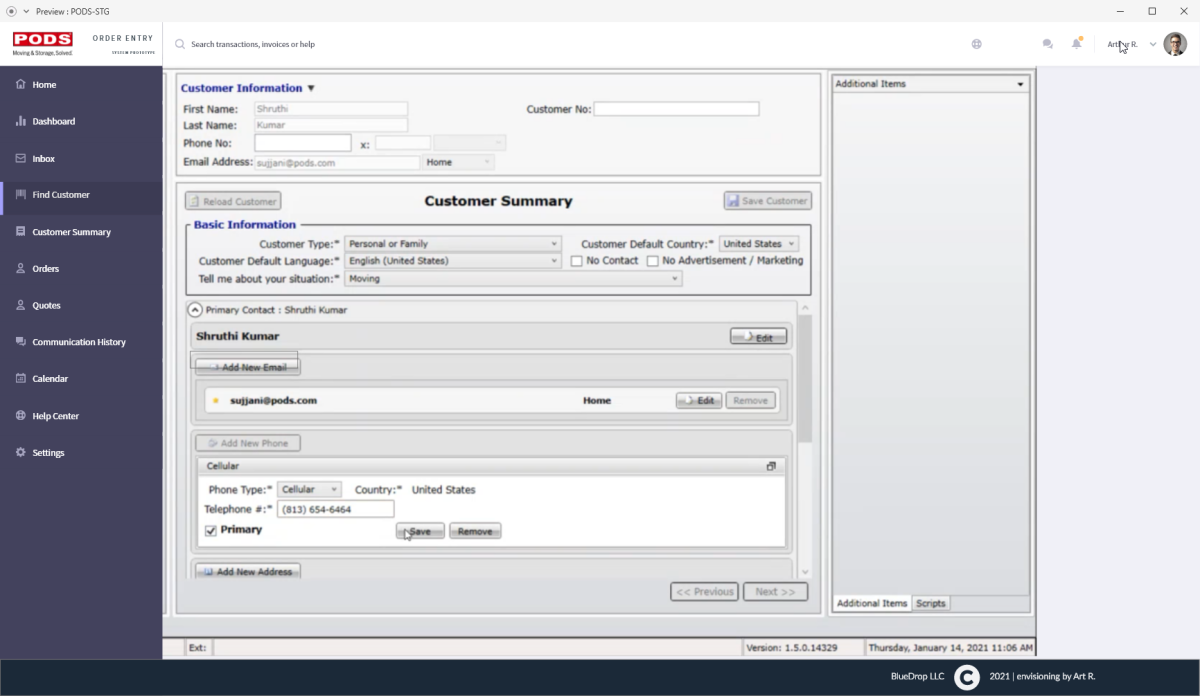The image size is (1200, 696).
Task: Open Settings gear in sidebar
Action: tap(21, 453)
